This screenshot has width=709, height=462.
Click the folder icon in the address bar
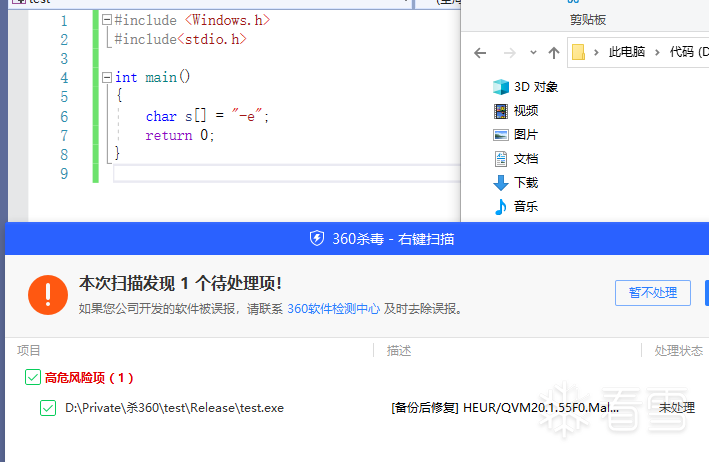pyautogui.click(x=578, y=52)
